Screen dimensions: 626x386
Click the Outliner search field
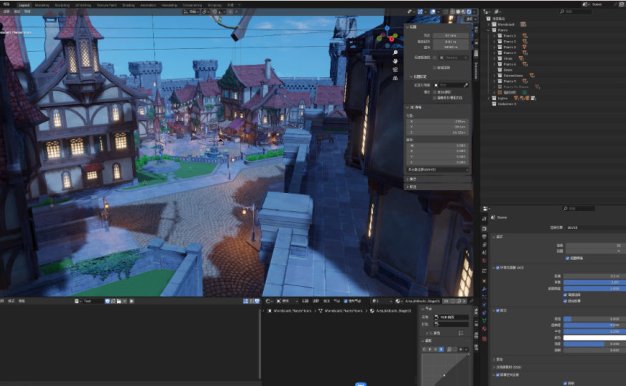tap(575, 12)
